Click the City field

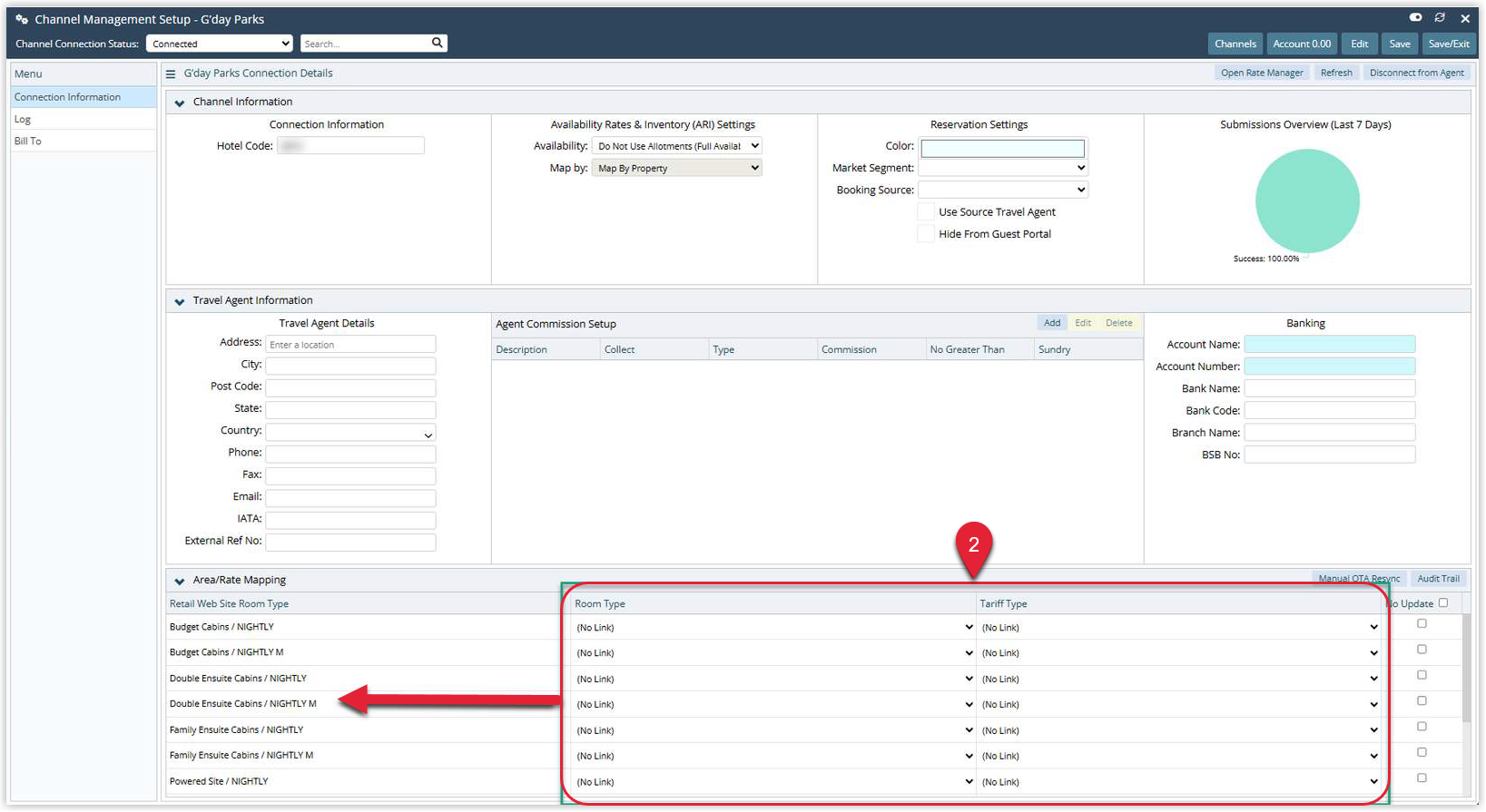[x=350, y=366]
